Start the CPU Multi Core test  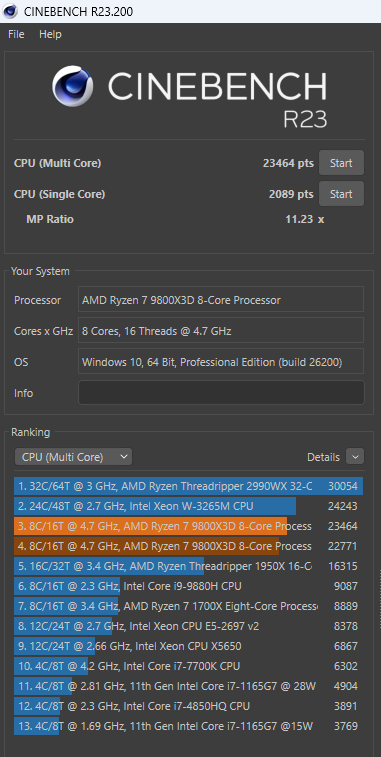click(341, 163)
